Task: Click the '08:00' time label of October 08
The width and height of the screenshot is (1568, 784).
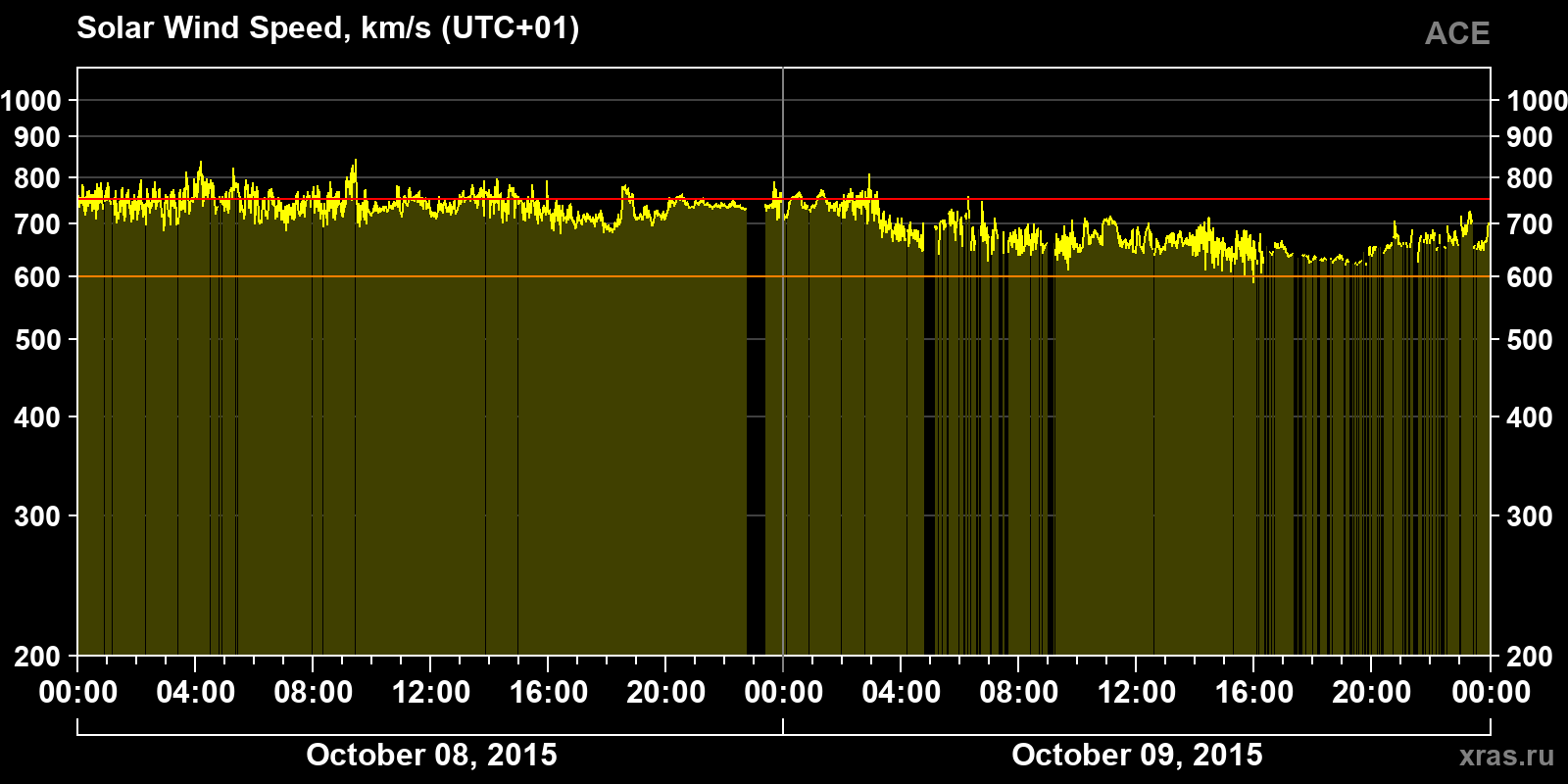Action: 314,693
